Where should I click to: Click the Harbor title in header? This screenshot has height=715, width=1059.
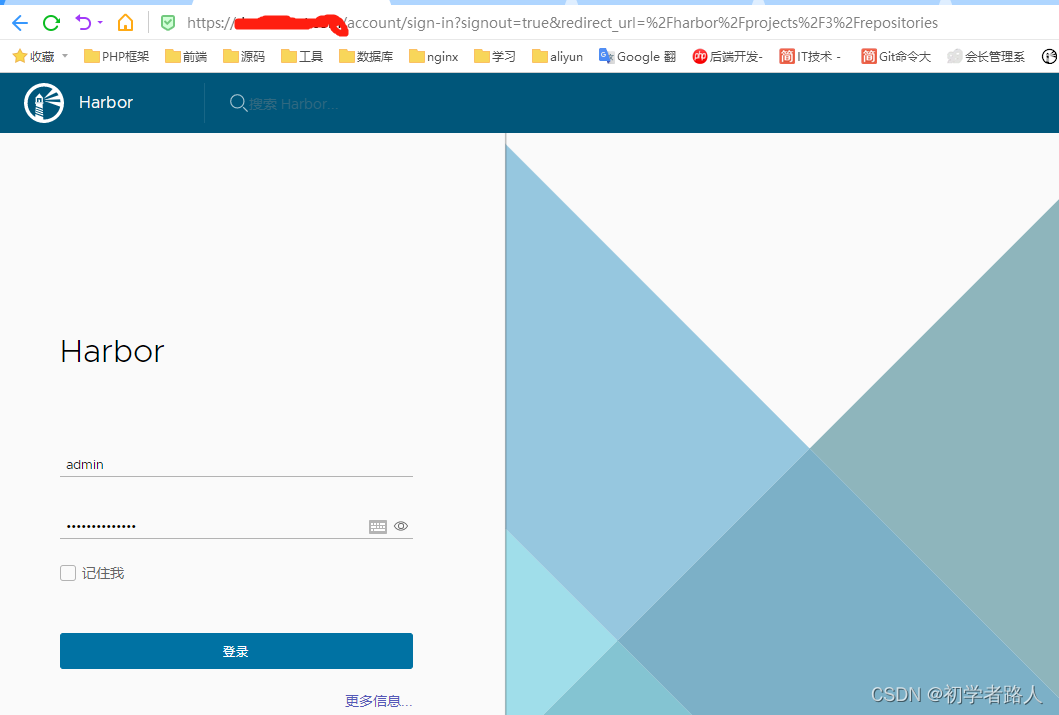click(106, 103)
